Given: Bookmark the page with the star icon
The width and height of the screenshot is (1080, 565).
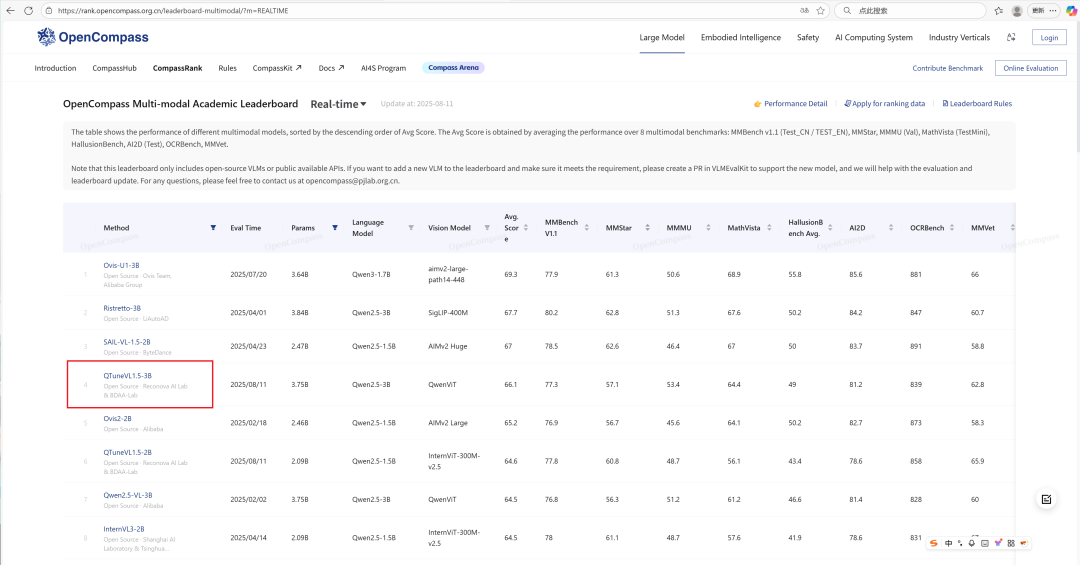Looking at the screenshot, I should click(x=820, y=10).
